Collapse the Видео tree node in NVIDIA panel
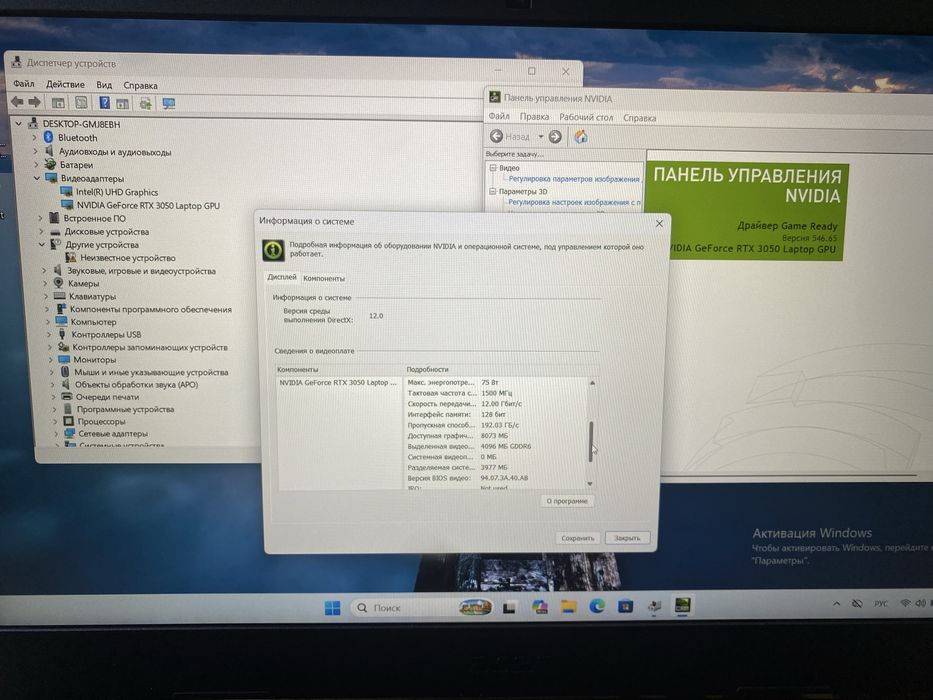933x700 pixels. click(x=493, y=168)
